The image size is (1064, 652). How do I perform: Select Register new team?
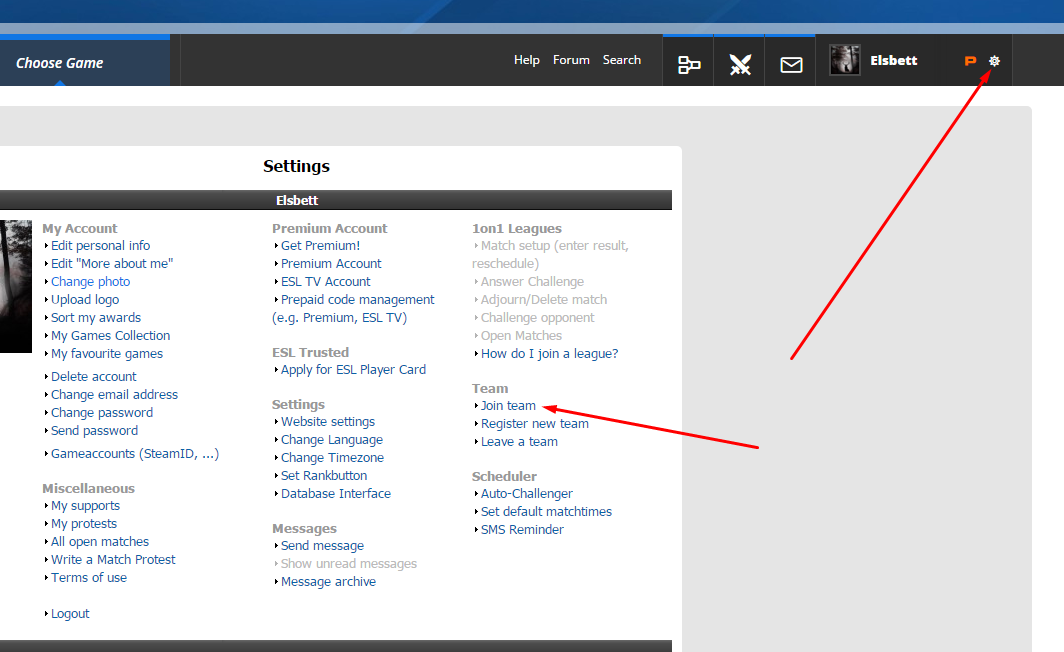[534, 424]
